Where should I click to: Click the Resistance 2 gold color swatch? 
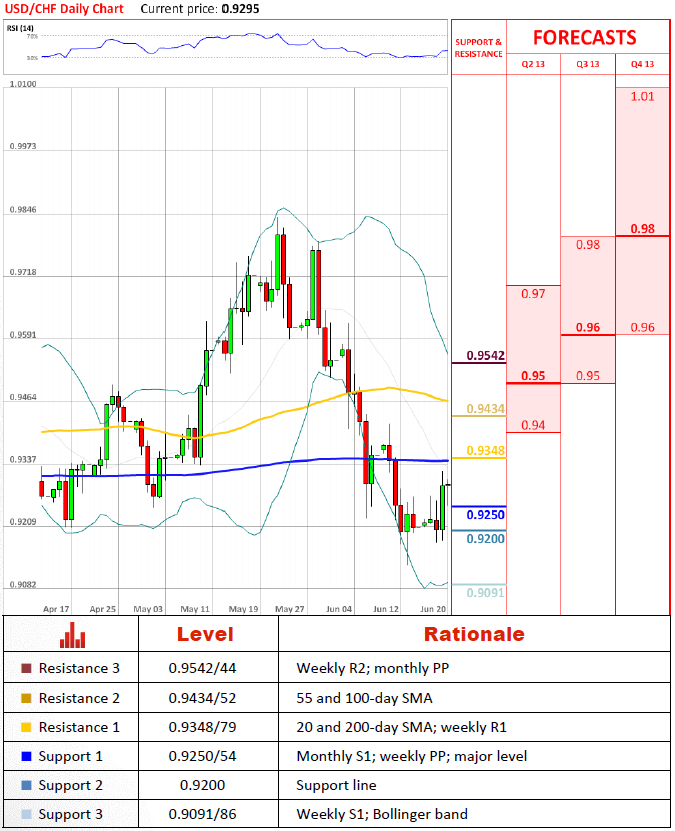(26, 698)
